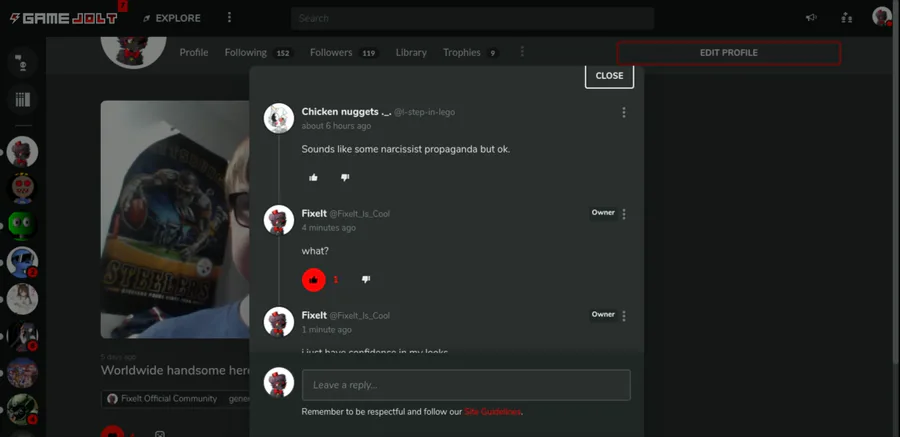Open the Followers tab

click(344, 52)
